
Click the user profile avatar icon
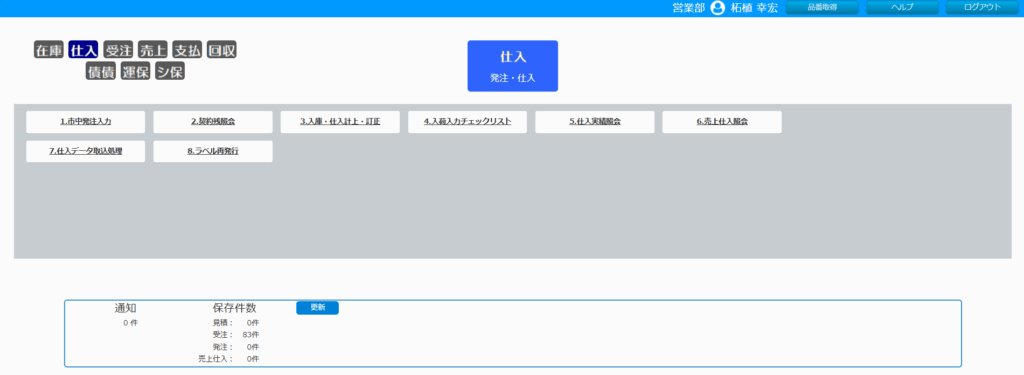click(x=718, y=8)
